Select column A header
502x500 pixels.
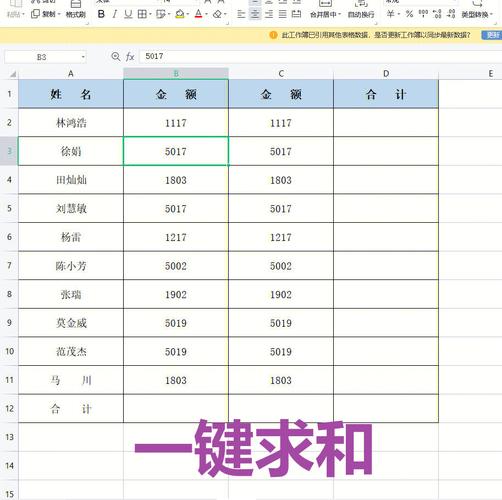tap(71, 74)
